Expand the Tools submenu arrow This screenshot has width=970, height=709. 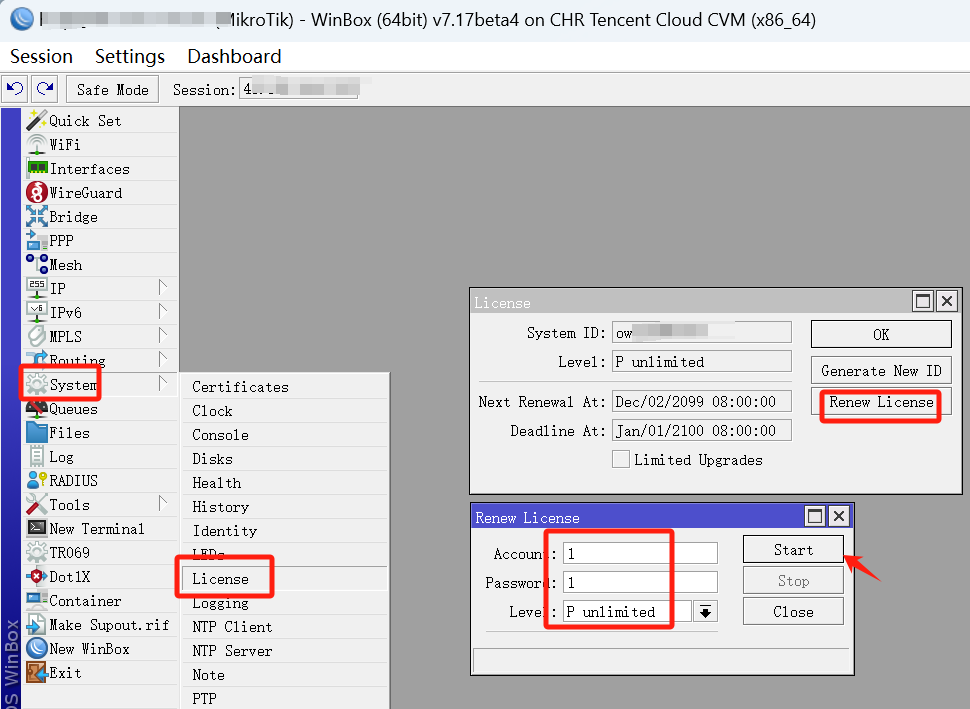pos(162,504)
